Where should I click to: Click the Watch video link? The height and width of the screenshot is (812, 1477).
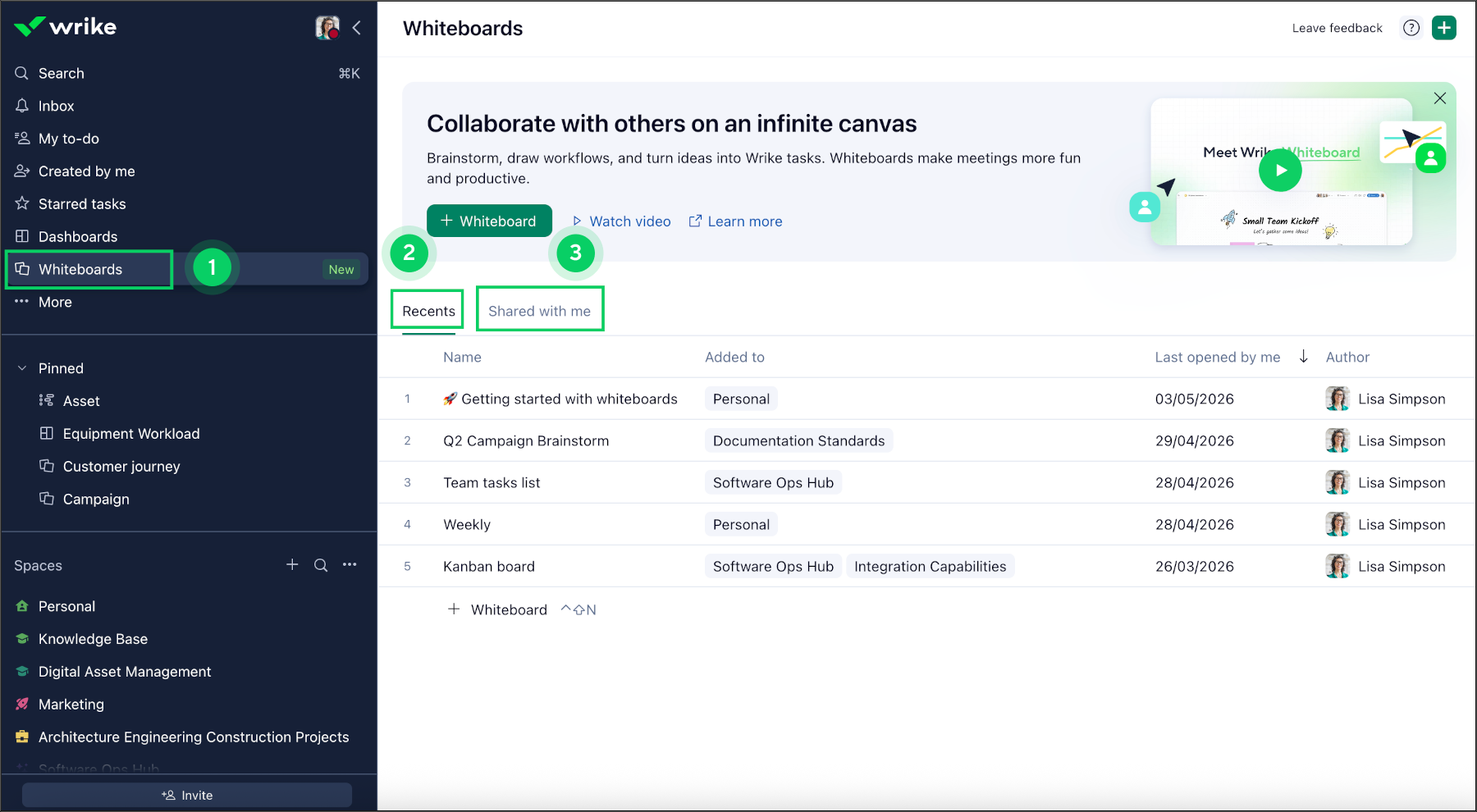point(621,221)
